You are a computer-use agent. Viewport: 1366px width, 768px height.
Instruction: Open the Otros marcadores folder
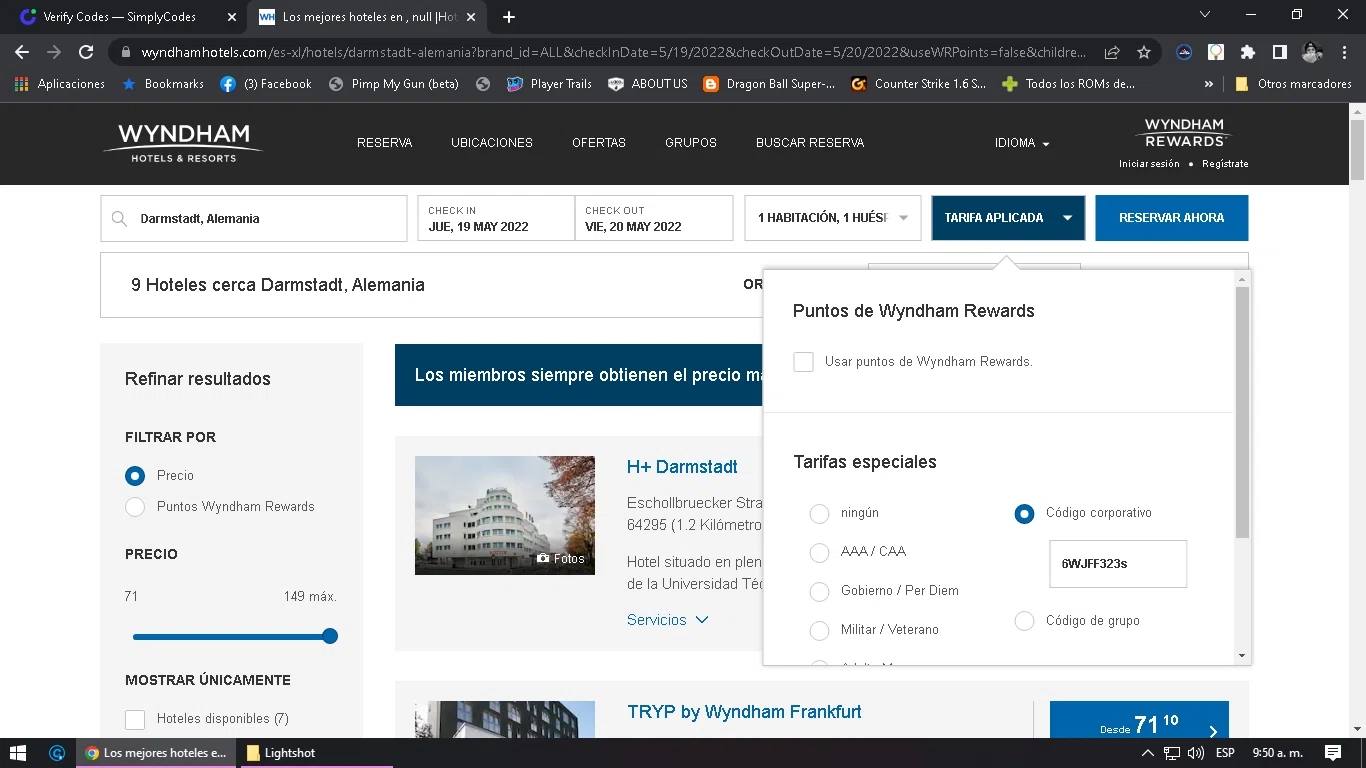pos(1293,84)
